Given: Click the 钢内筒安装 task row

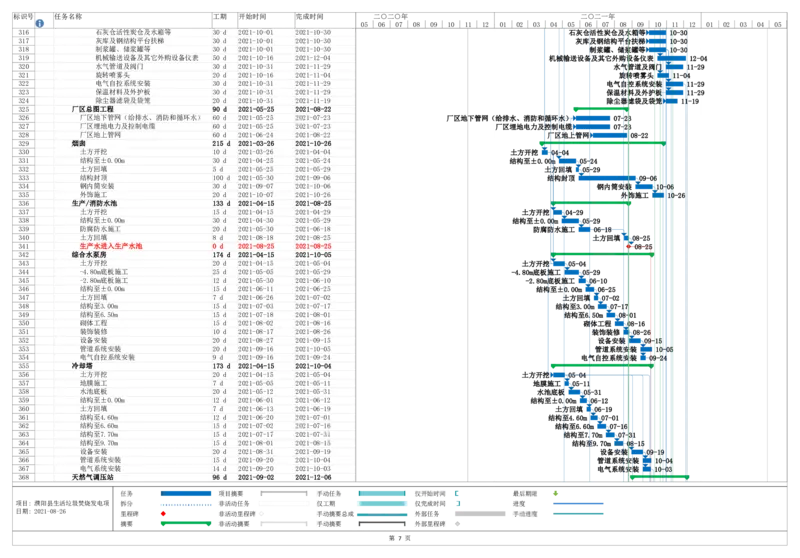Looking at the screenshot, I should (105, 186).
